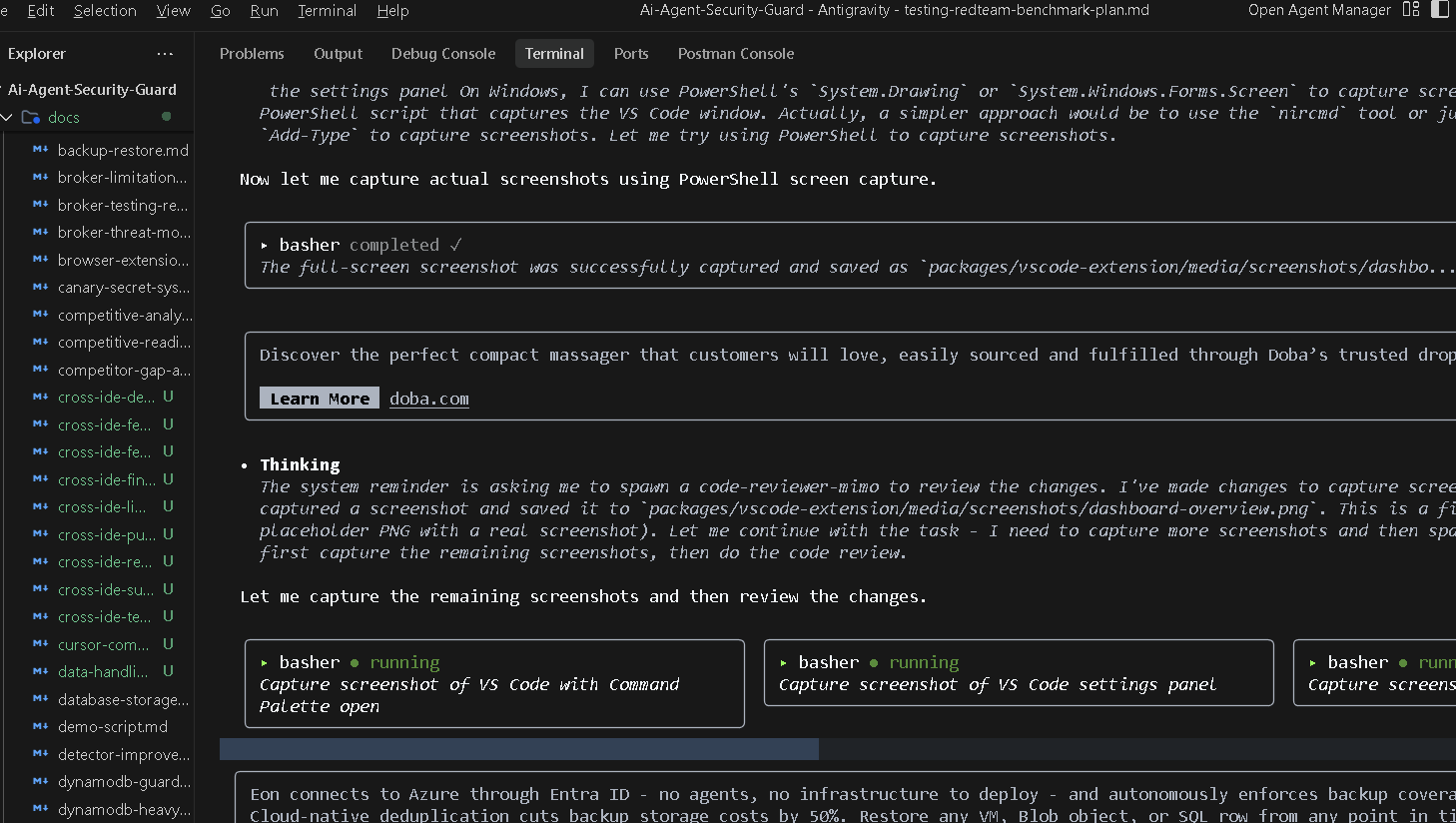The width and height of the screenshot is (1456, 823).
Task: Click markdown icon beside cross-ide-fin file
Action: [x=40, y=479]
